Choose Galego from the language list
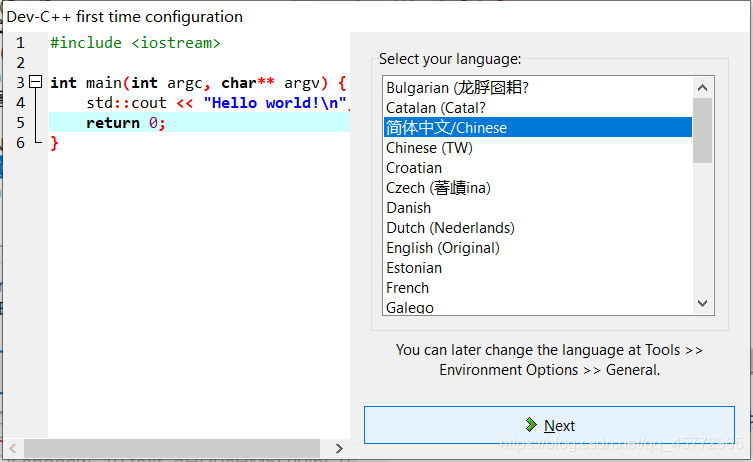 (x=537, y=306)
